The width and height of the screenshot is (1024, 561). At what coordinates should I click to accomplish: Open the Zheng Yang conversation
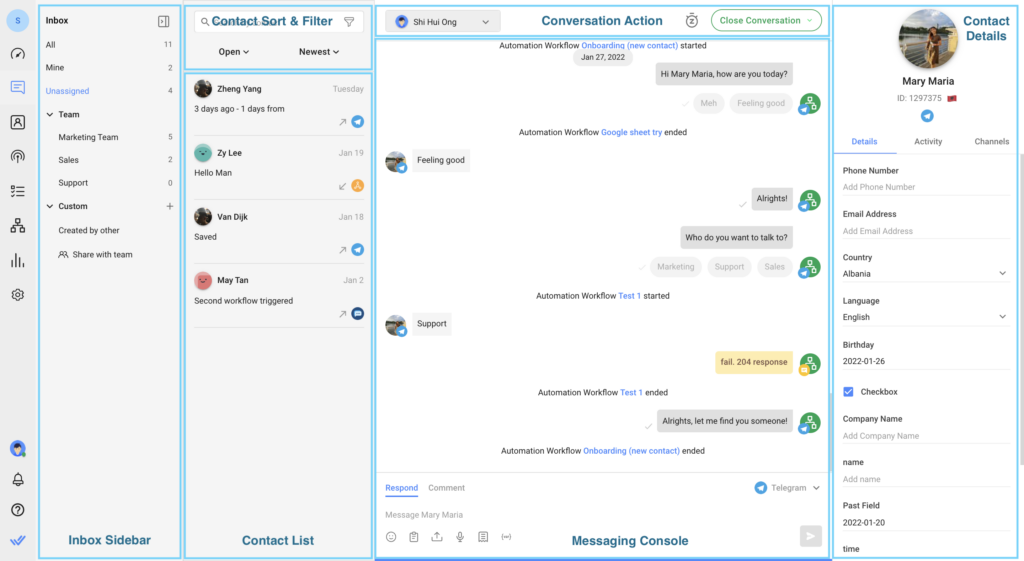[x=279, y=104]
